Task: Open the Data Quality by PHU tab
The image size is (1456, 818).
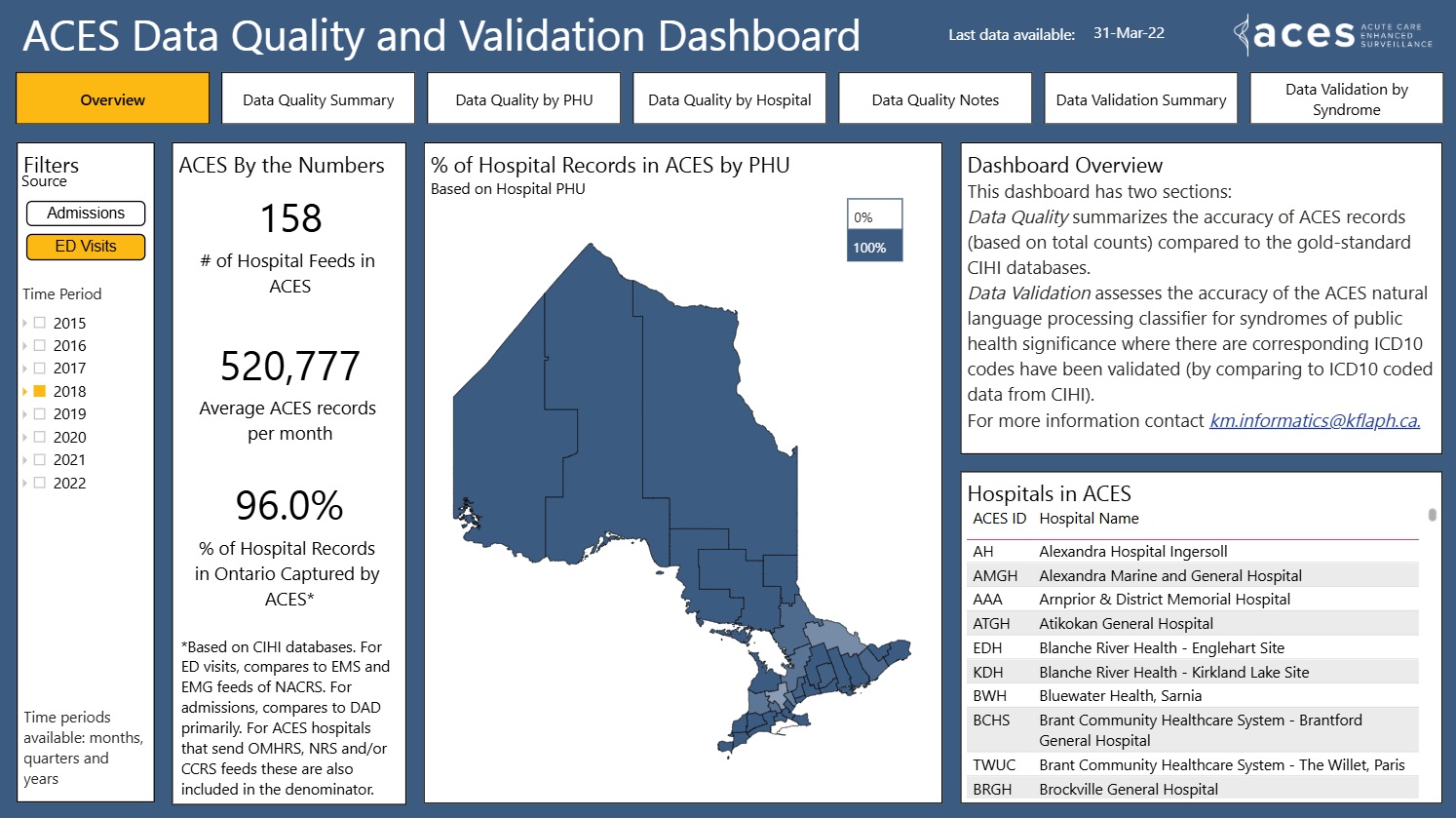Action: point(523,97)
